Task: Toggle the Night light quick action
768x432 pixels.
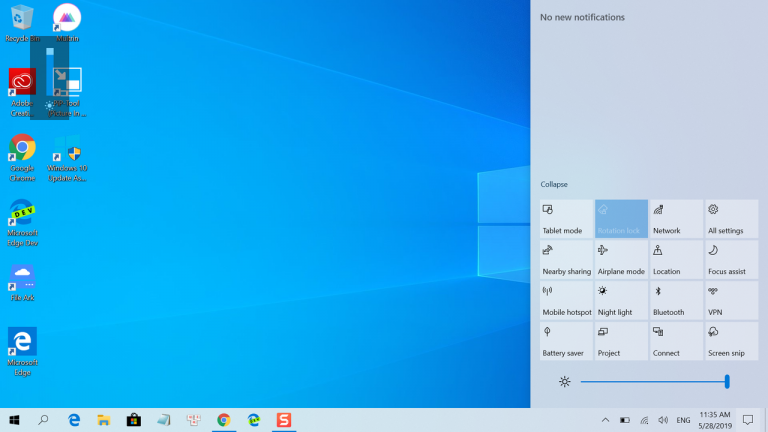Action: click(621, 300)
